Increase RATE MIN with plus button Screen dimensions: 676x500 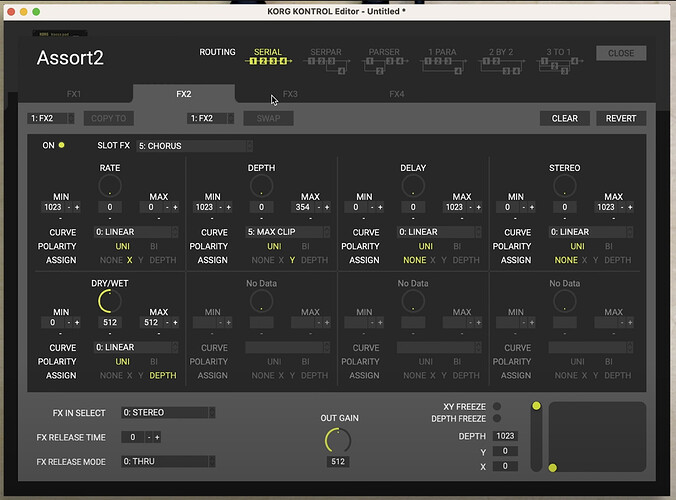pyautogui.click(x=77, y=207)
